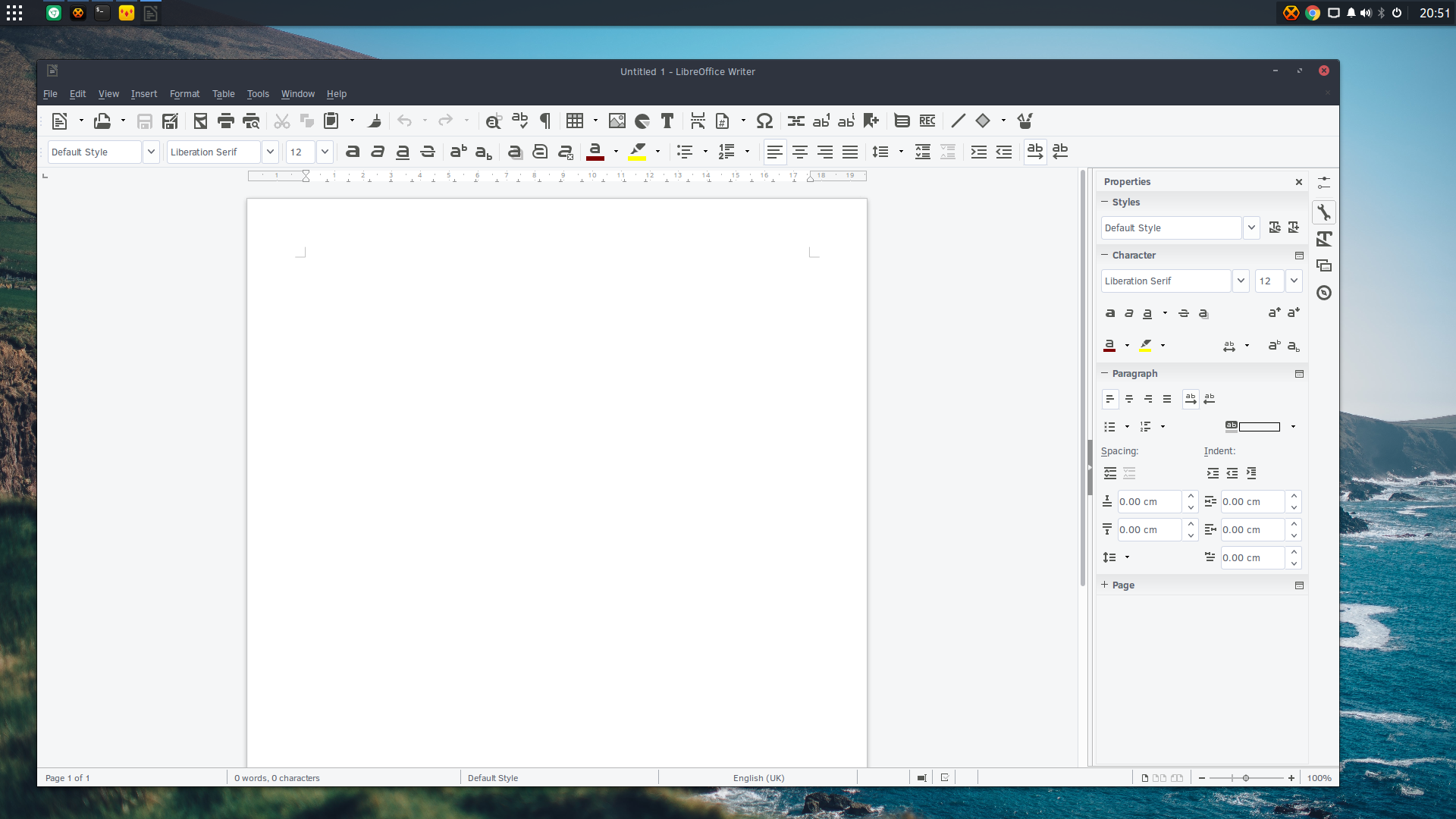Viewport: 1456px width, 819px height.
Task: Click the Save document icon
Action: (145, 121)
